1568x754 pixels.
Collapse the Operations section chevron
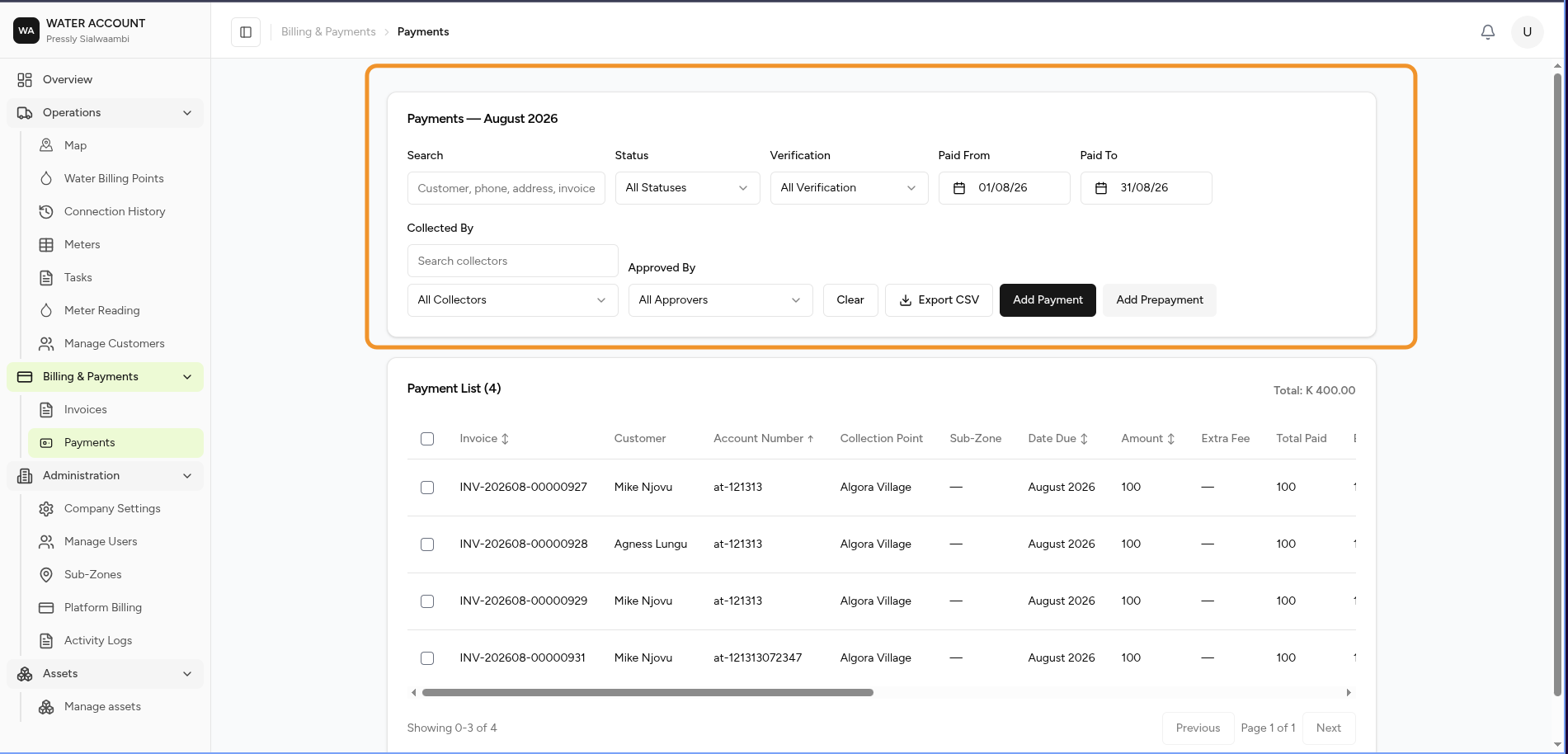click(187, 113)
